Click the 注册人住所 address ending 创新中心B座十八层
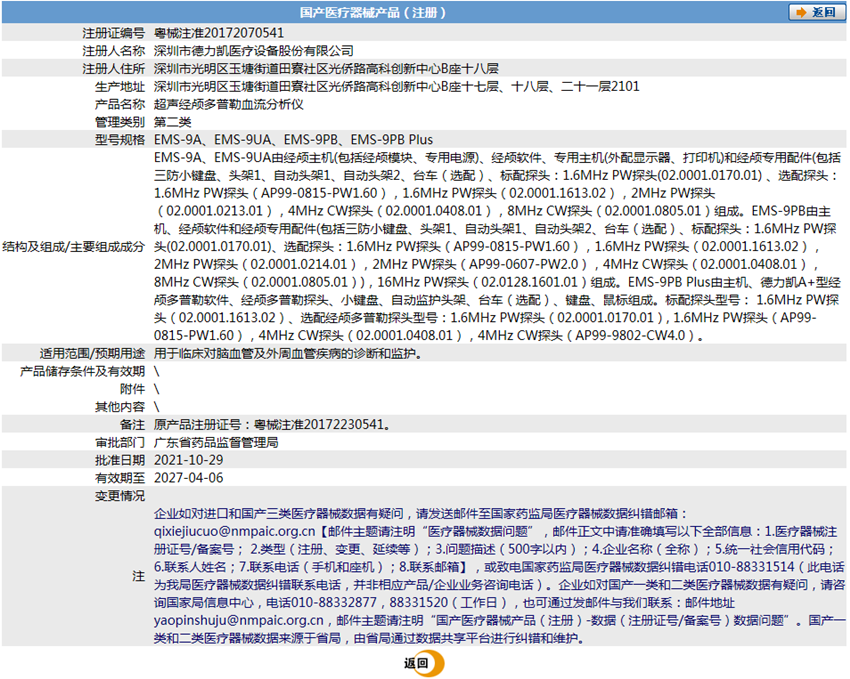 (x=326, y=69)
